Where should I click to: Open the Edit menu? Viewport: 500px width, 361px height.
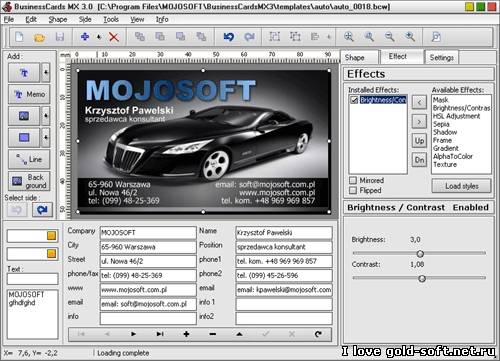(31, 19)
